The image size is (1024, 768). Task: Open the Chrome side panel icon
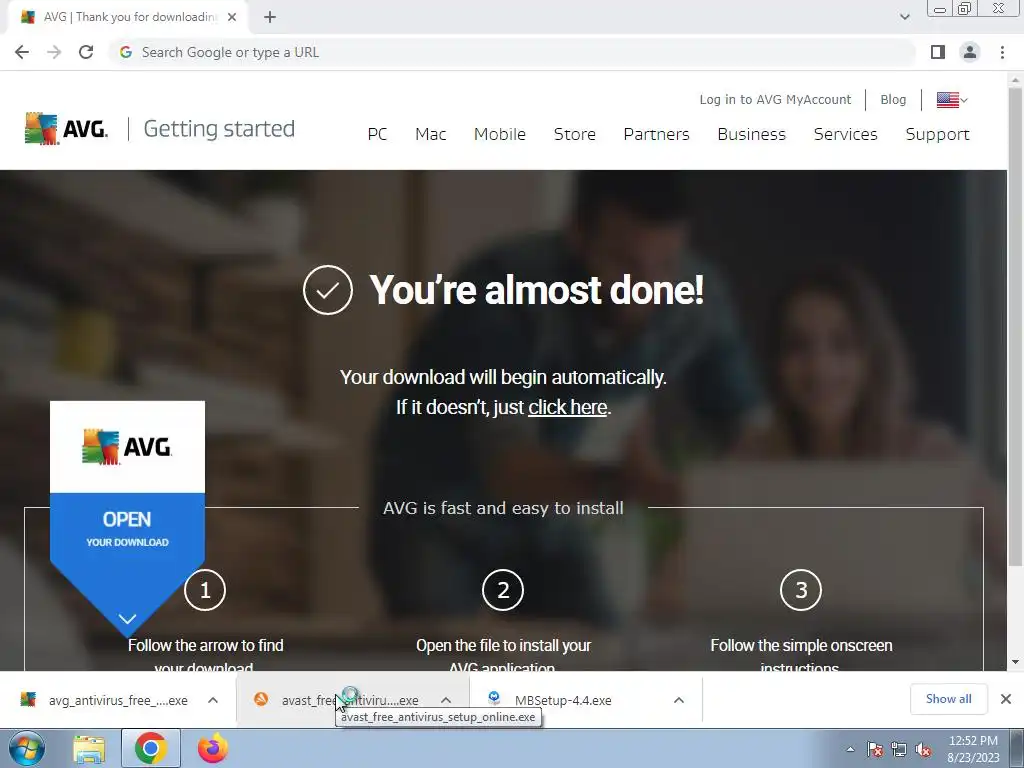[x=938, y=52]
